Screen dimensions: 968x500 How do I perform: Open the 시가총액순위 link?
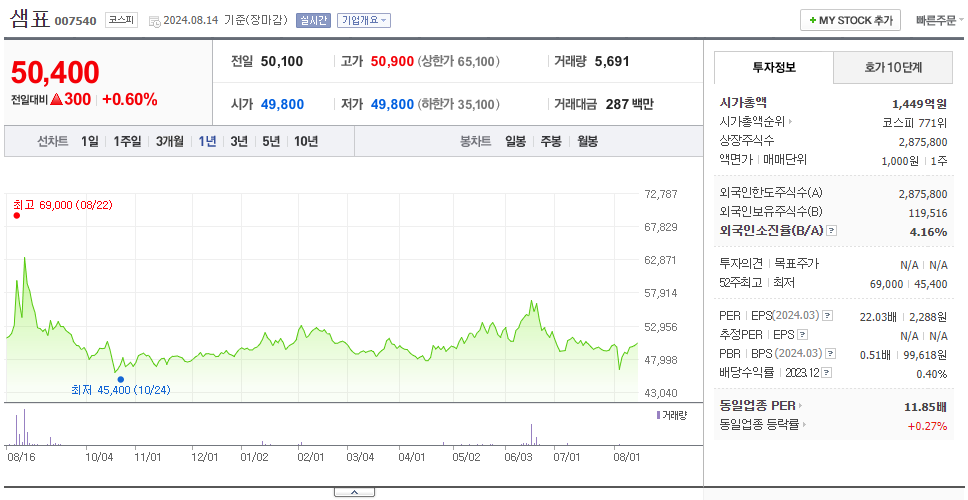(756, 122)
